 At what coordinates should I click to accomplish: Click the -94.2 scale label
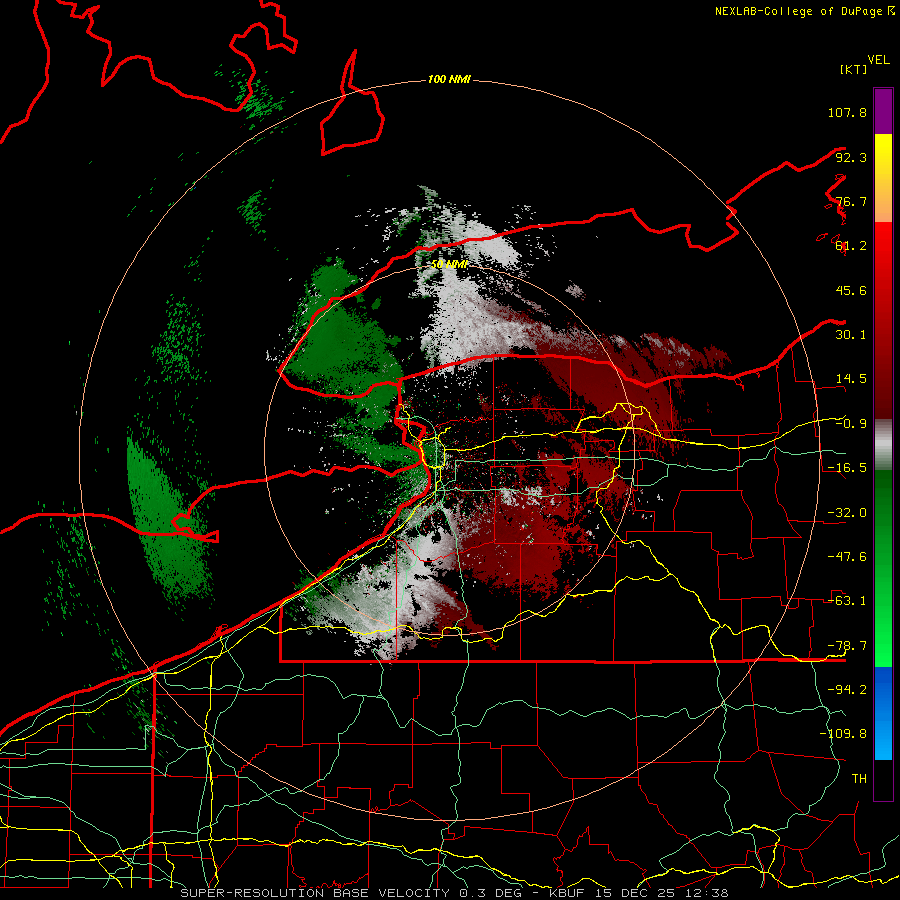click(x=847, y=690)
